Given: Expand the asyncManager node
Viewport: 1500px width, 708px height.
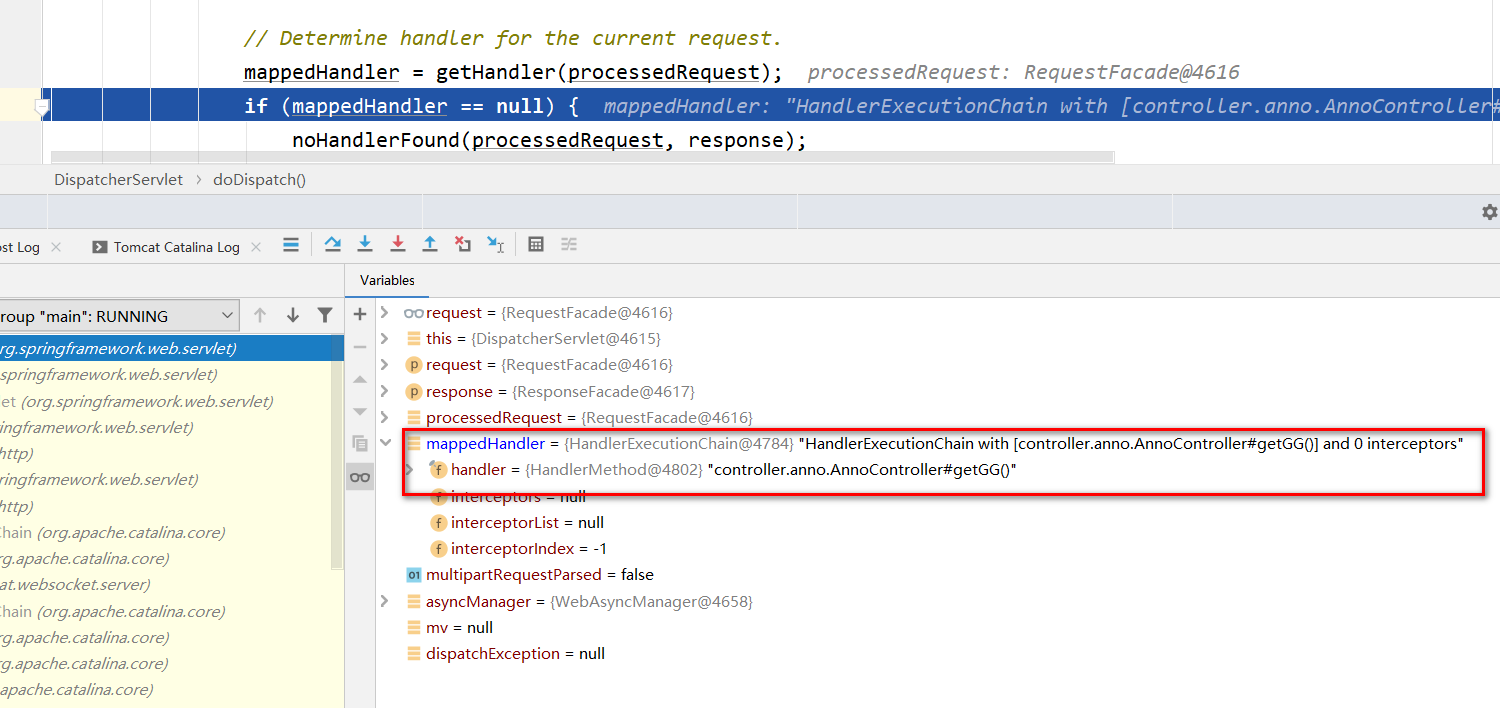Looking at the screenshot, I should click(385, 601).
